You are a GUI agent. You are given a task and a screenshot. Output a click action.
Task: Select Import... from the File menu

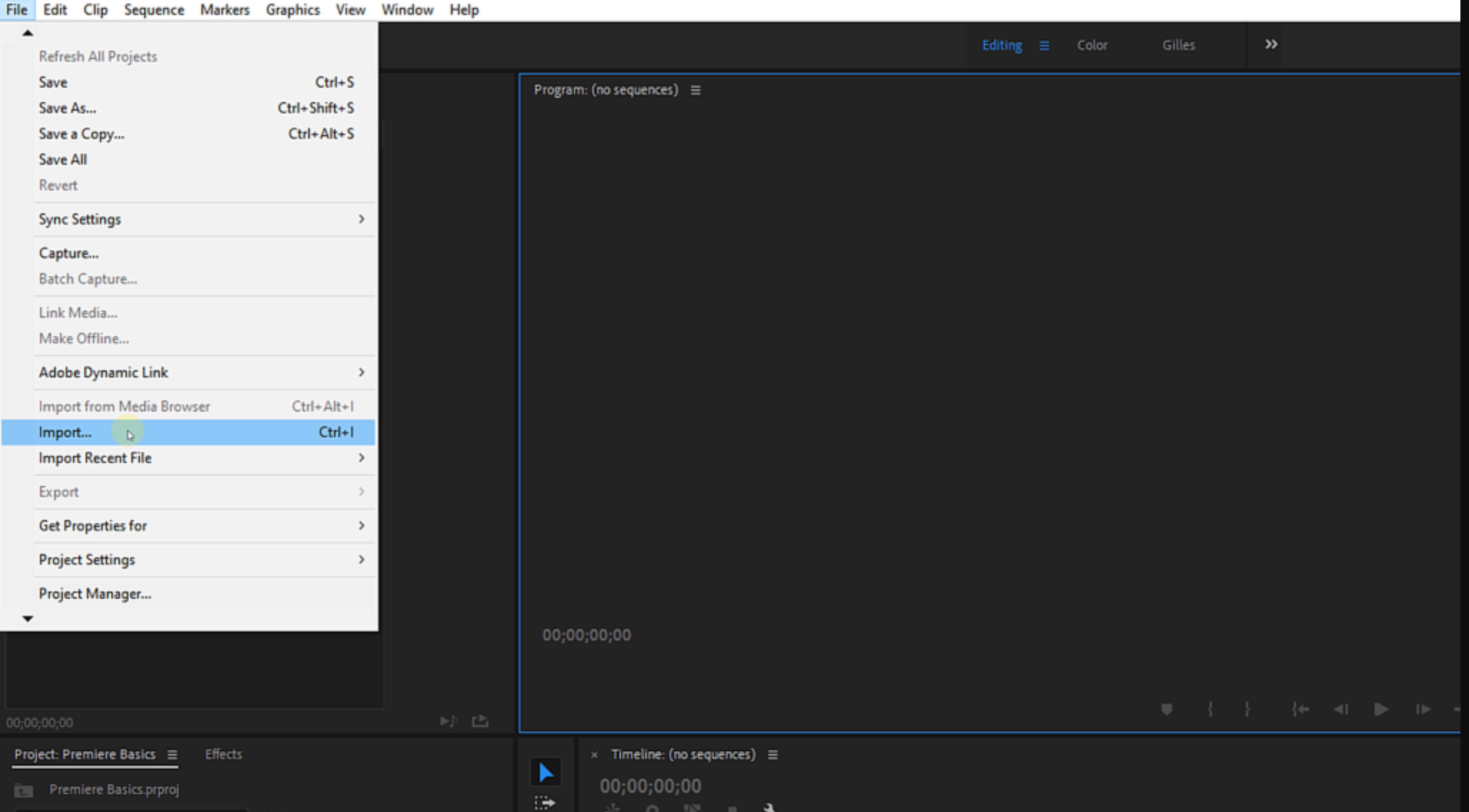click(x=65, y=432)
